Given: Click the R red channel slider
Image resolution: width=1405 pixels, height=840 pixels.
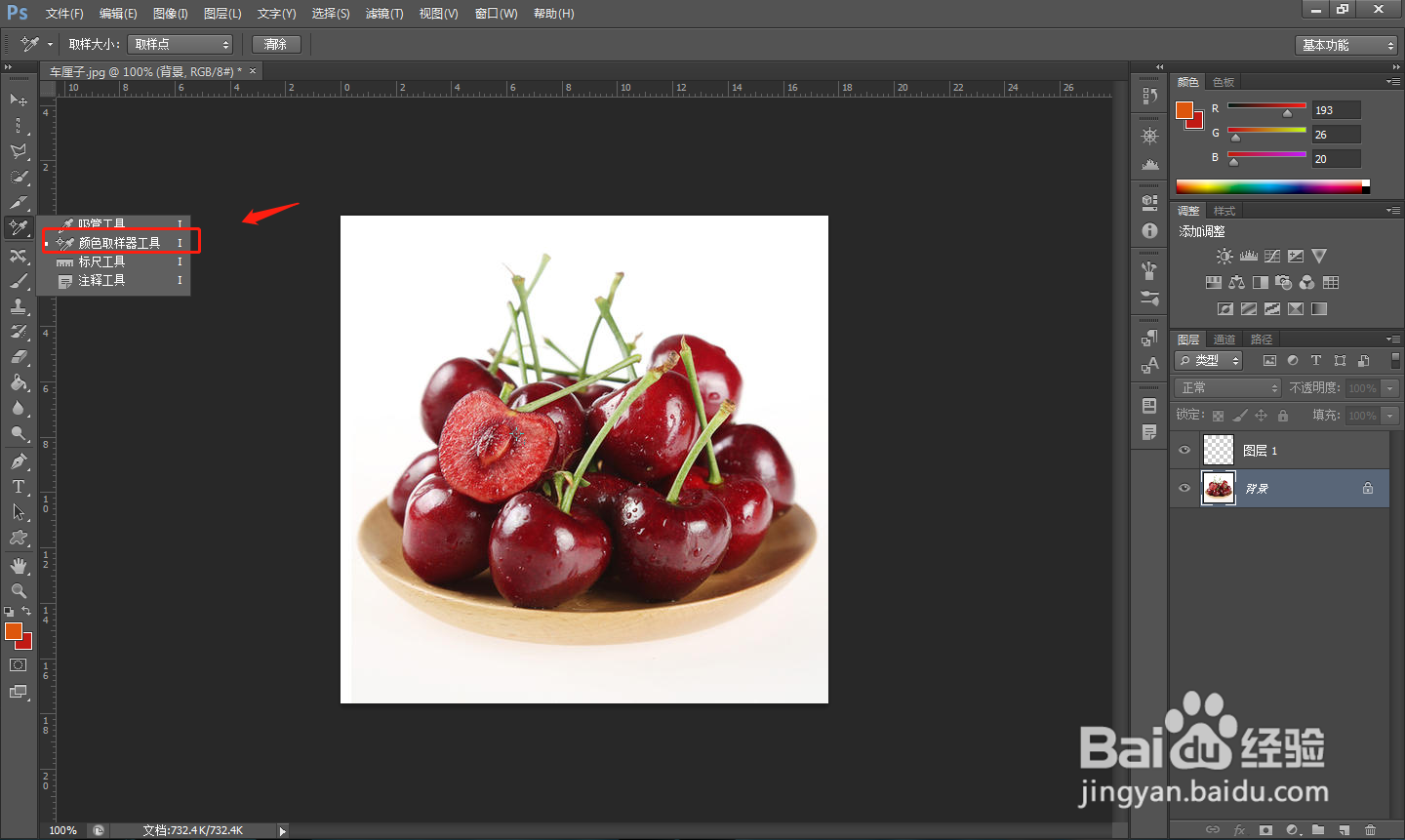Looking at the screenshot, I should pos(1266,105).
